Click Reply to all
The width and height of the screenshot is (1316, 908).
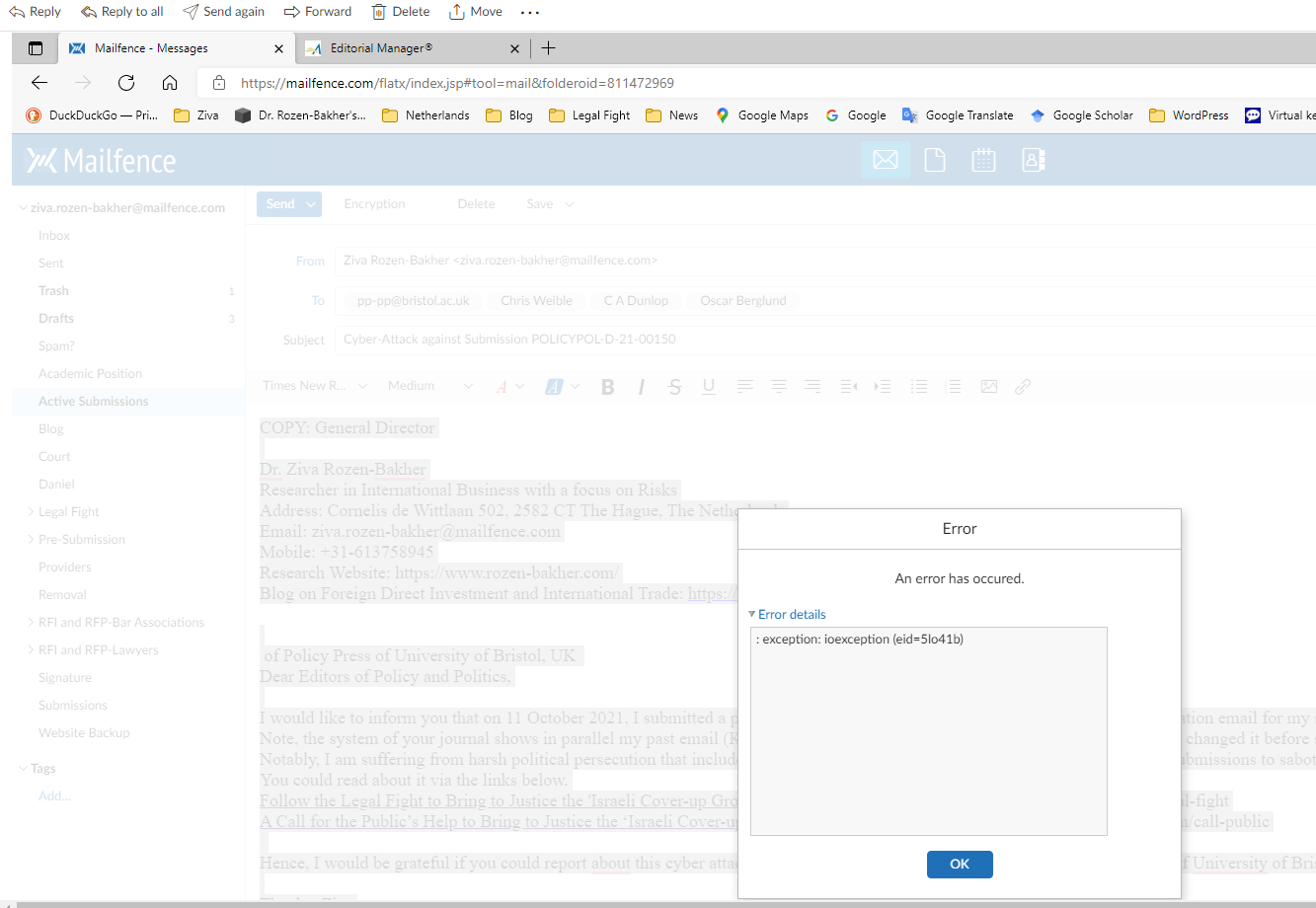pos(122,12)
